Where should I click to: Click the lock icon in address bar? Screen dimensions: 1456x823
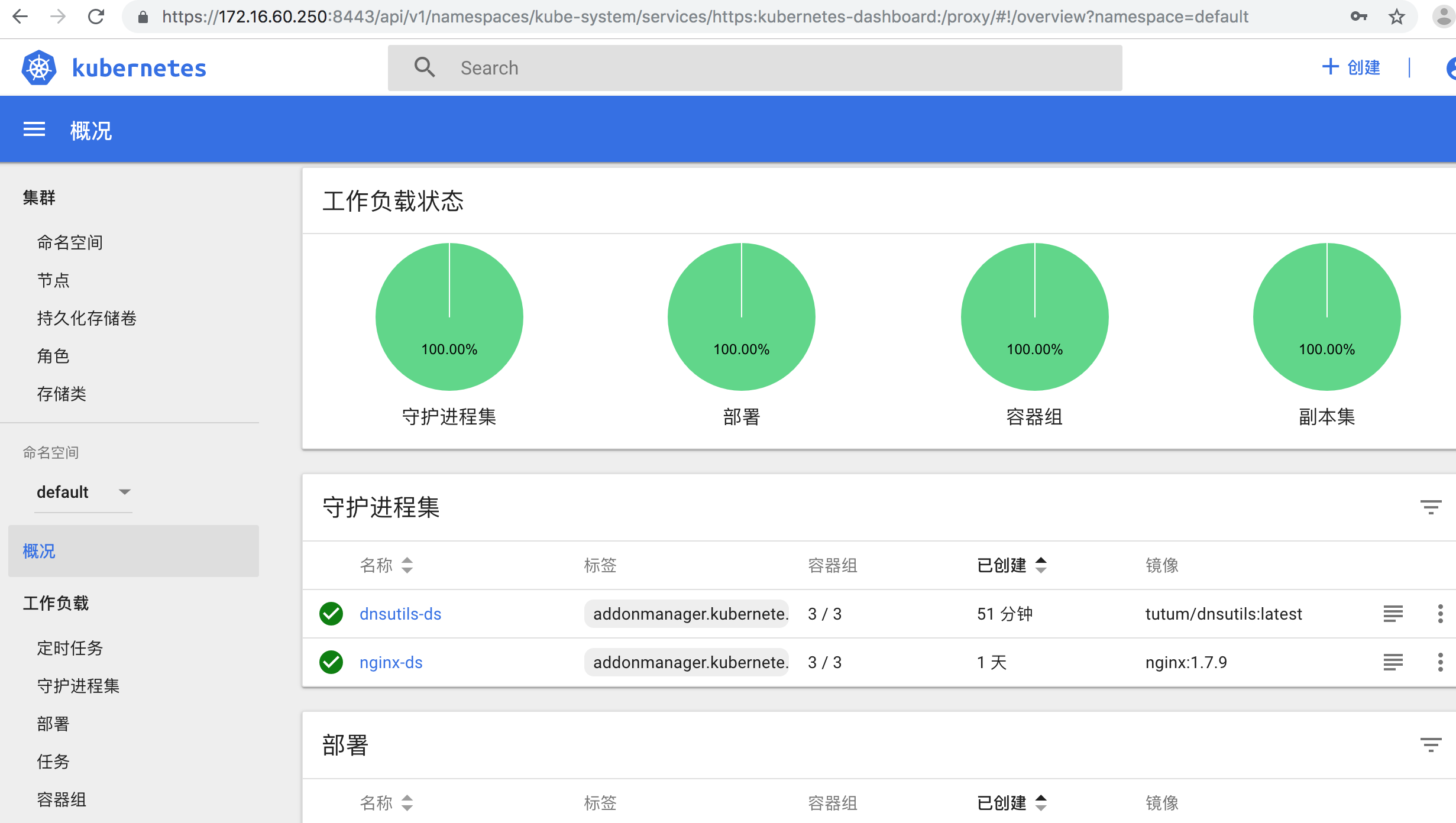[143, 17]
